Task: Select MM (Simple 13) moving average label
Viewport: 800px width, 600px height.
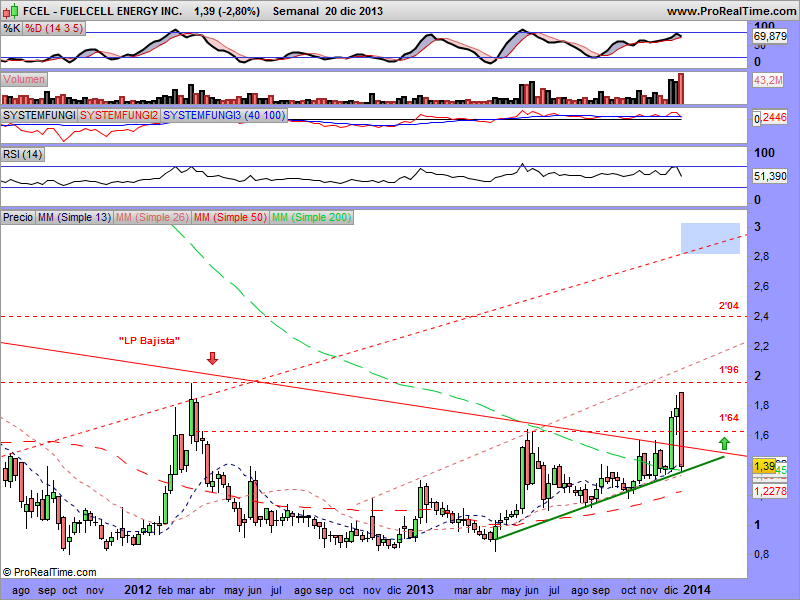Action: pyautogui.click(x=74, y=217)
